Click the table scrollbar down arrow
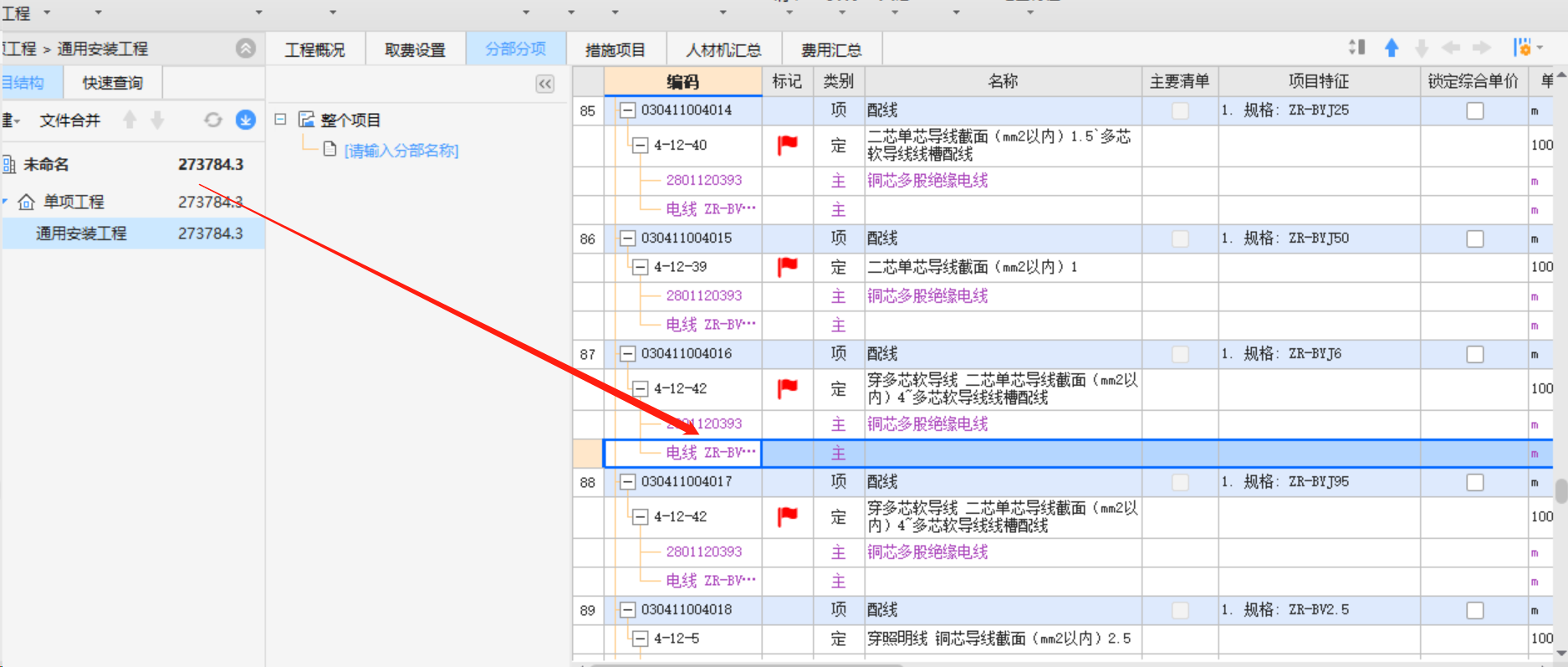Image resolution: width=1568 pixels, height=667 pixels. (1560, 654)
